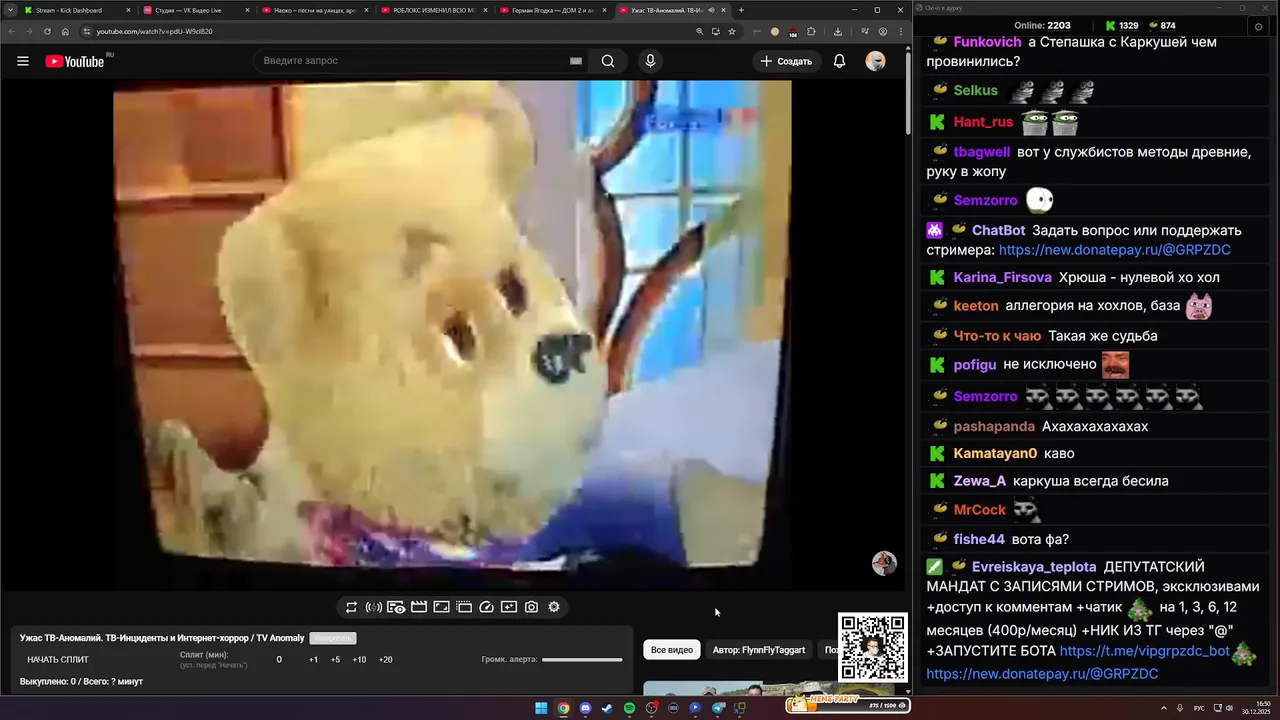The image size is (1280, 720).
Task: Click the Создать create button
Action: 787,61
